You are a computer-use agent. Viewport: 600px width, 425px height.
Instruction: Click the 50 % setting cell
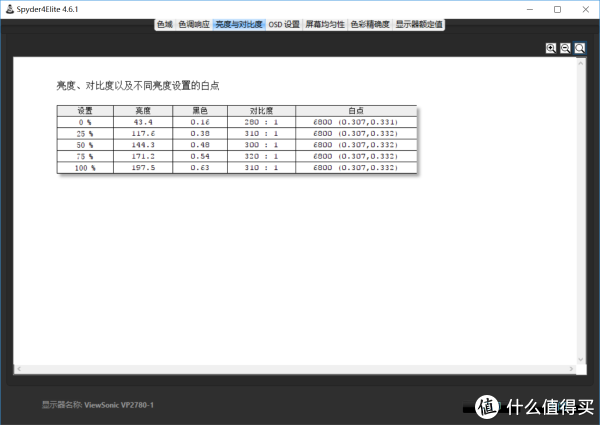85,145
